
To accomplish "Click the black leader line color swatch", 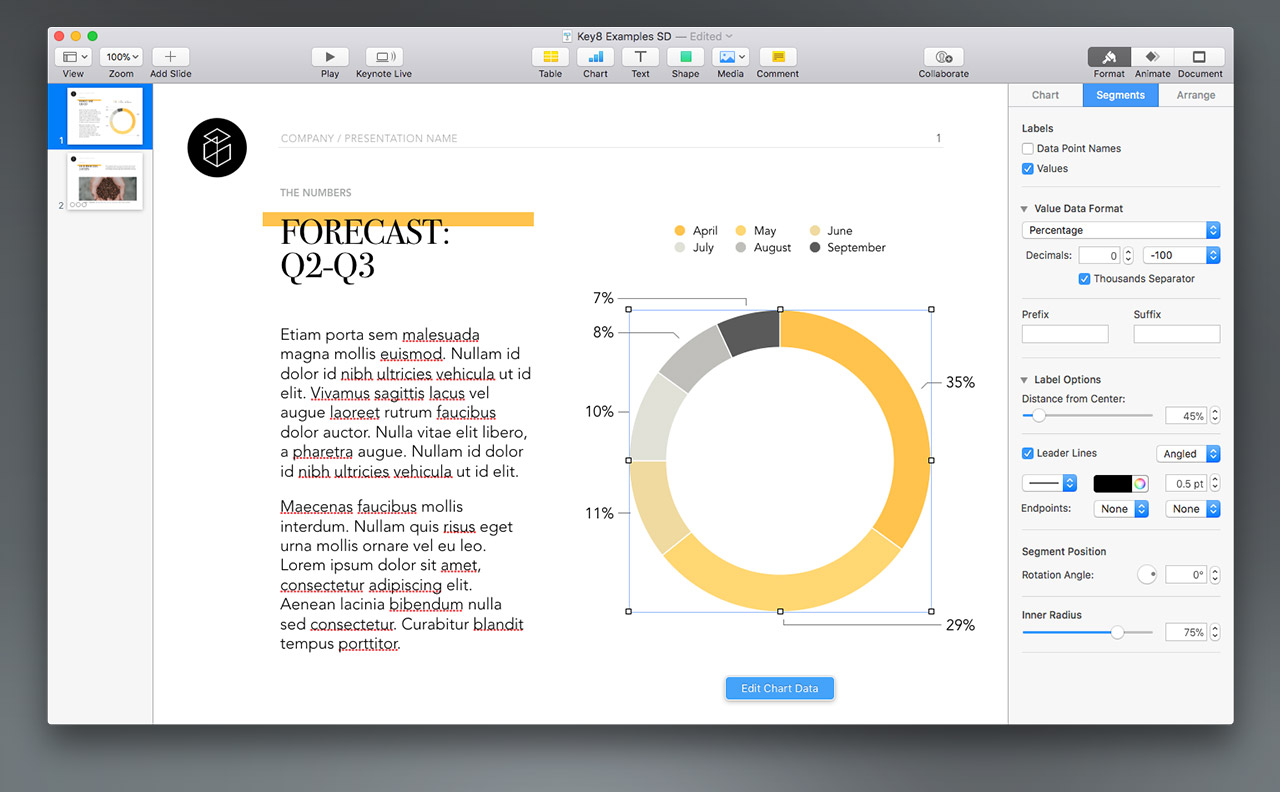I will pyautogui.click(x=1112, y=484).
